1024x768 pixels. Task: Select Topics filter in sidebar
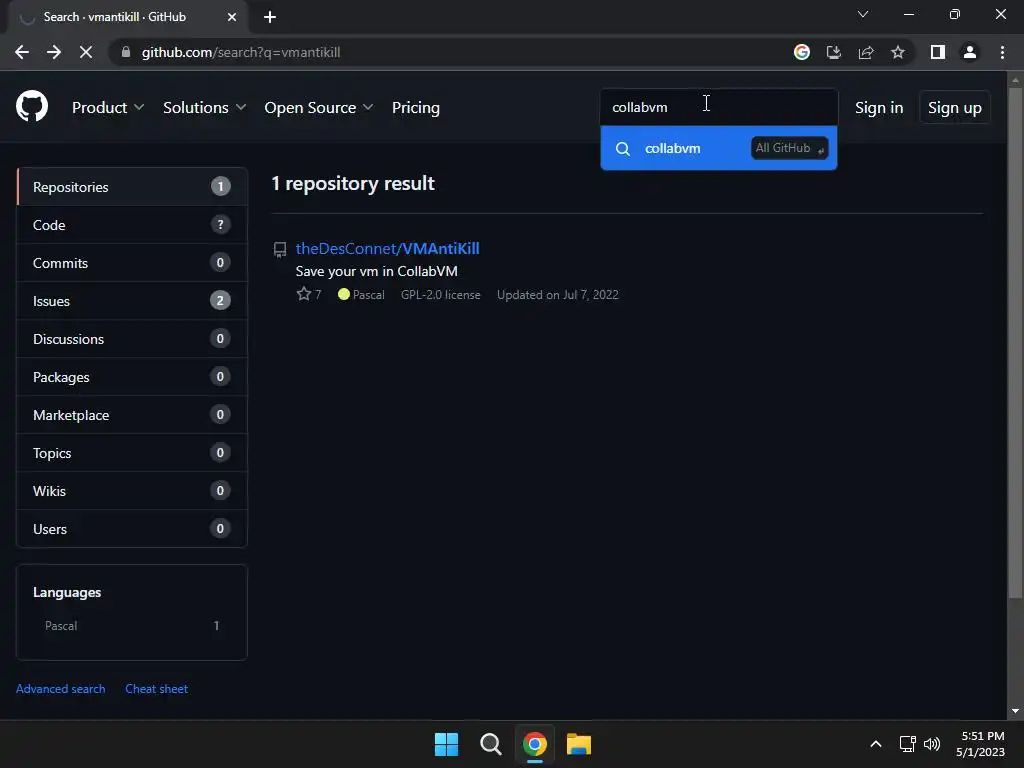[132, 453]
